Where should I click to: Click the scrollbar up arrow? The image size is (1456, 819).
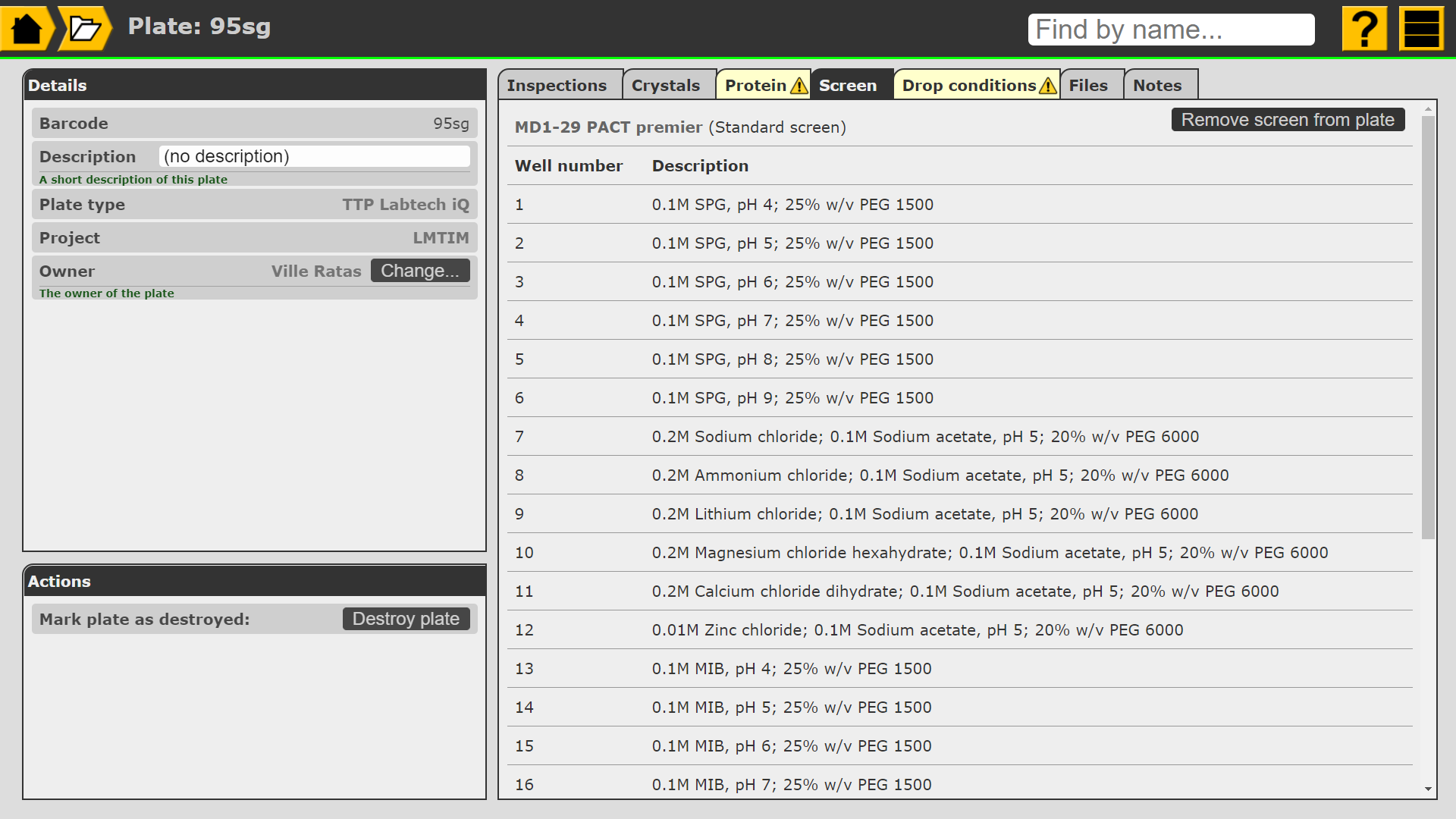pos(1428,110)
